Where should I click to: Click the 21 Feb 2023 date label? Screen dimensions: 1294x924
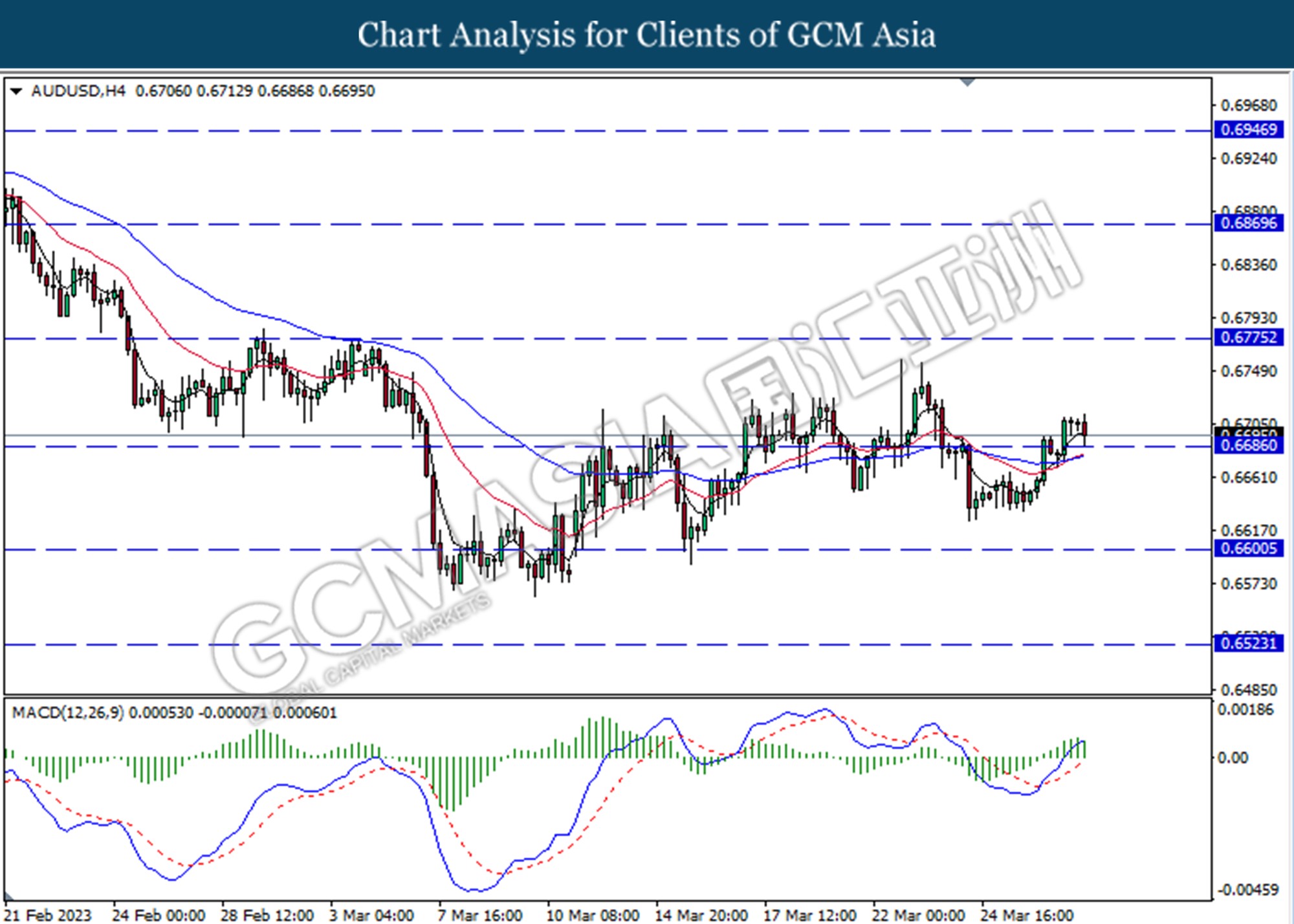tap(48, 916)
